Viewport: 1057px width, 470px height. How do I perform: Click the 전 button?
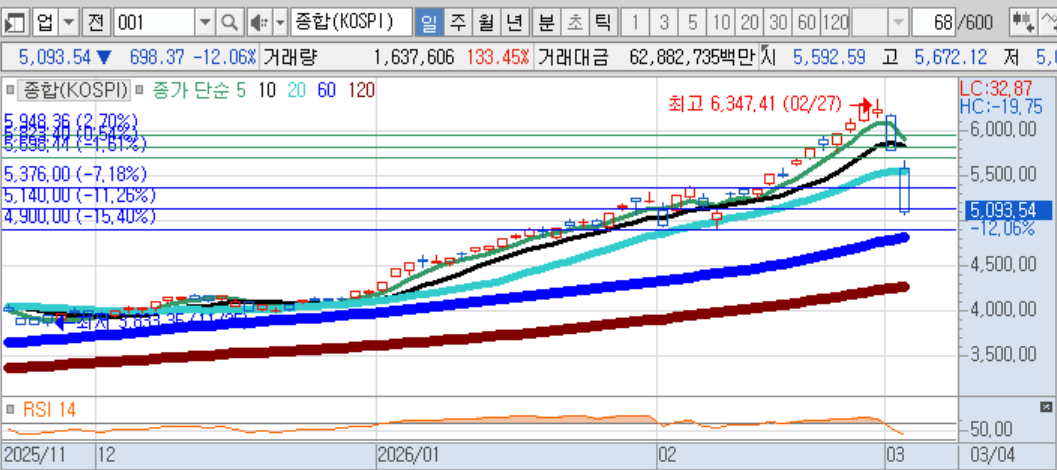coord(96,23)
